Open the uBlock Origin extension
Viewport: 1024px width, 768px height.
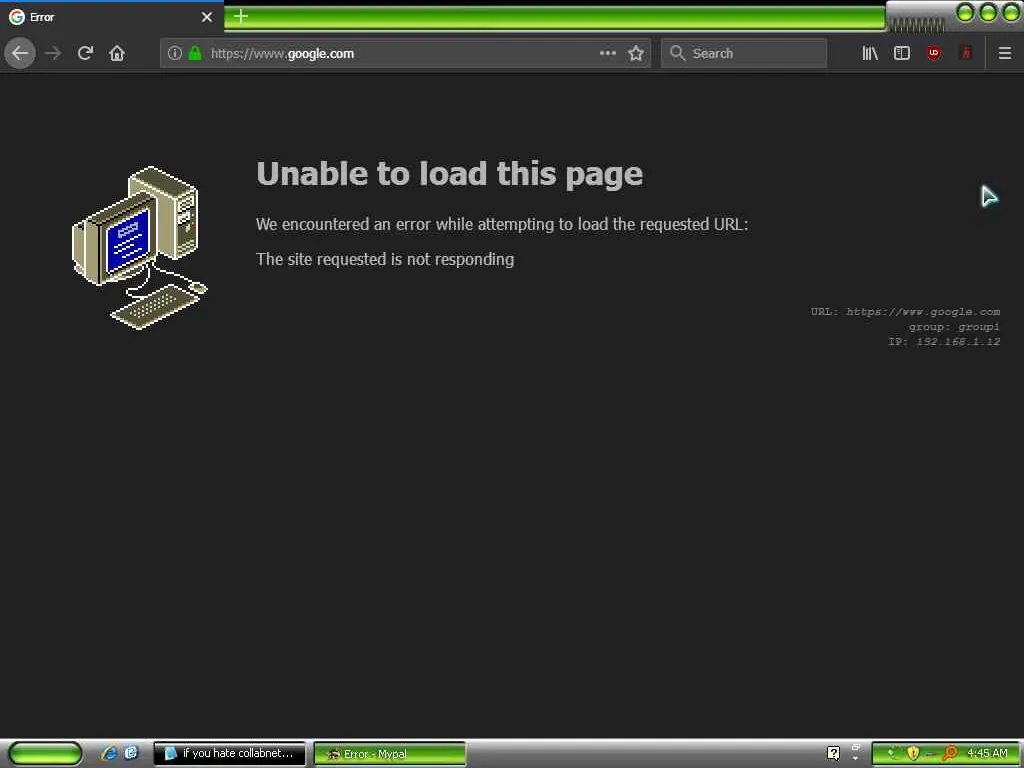(934, 53)
